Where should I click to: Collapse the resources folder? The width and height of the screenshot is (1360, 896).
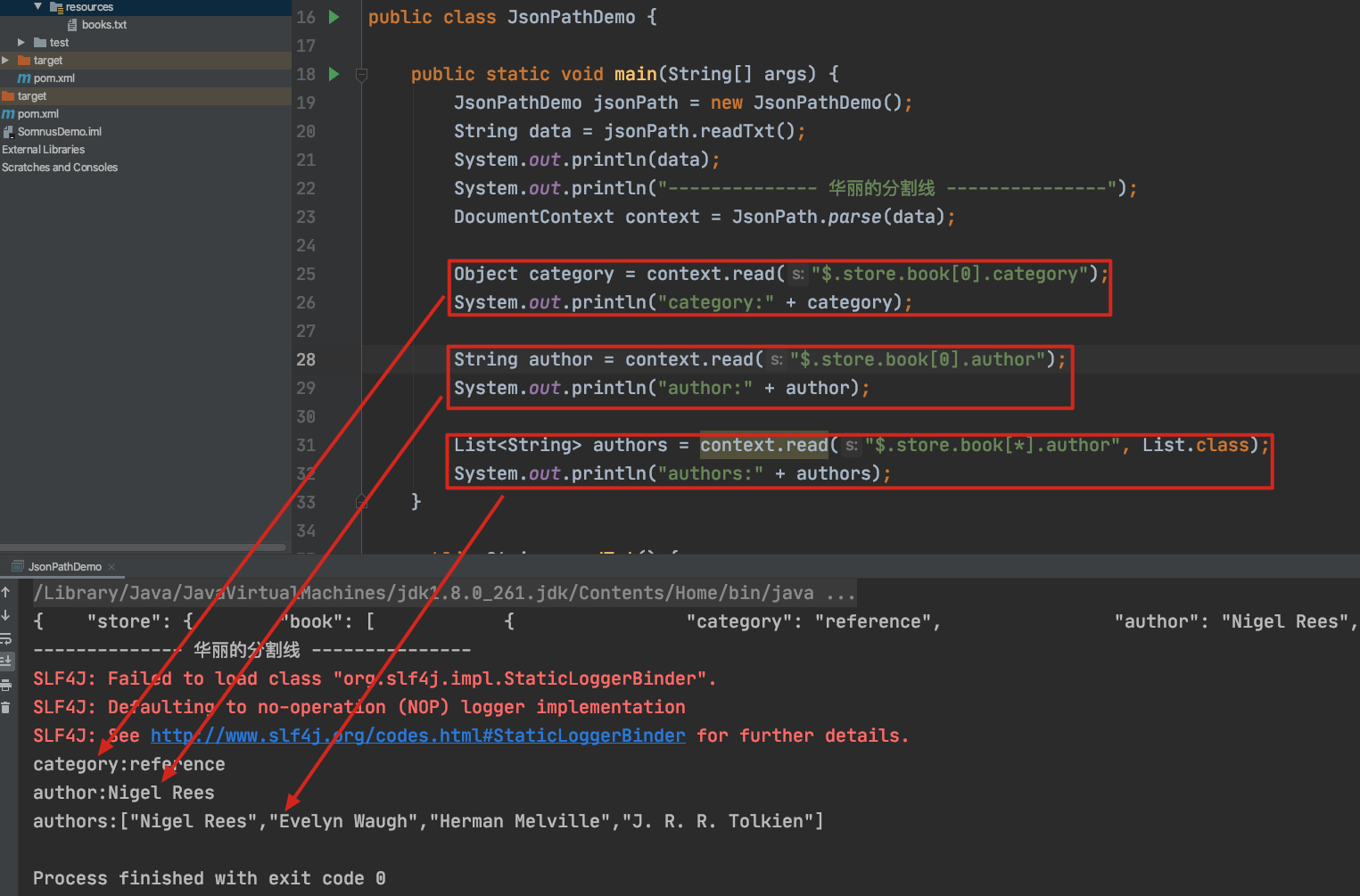[x=37, y=6]
